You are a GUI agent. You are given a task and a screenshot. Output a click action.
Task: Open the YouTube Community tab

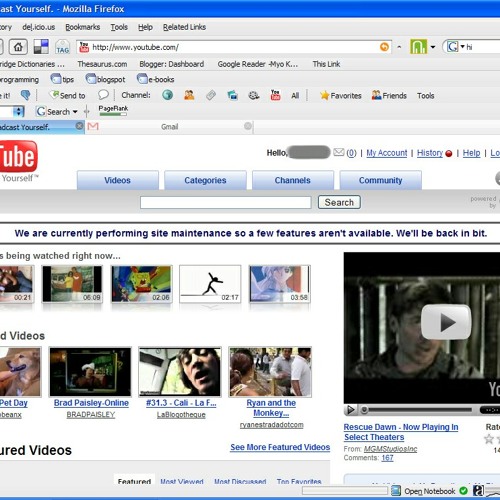[381, 180]
